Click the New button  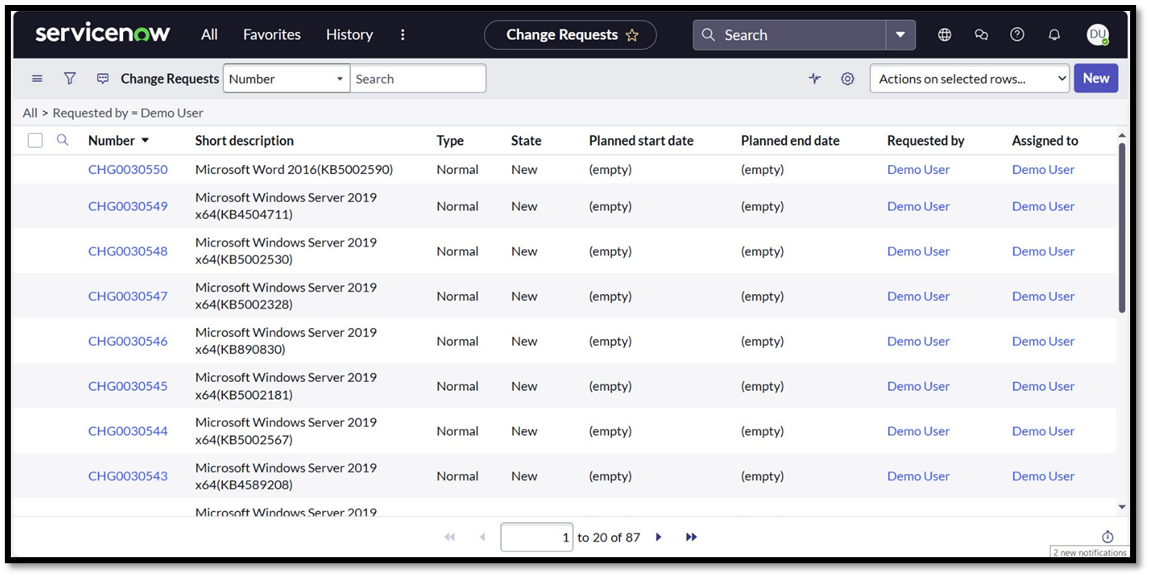coord(1096,78)
